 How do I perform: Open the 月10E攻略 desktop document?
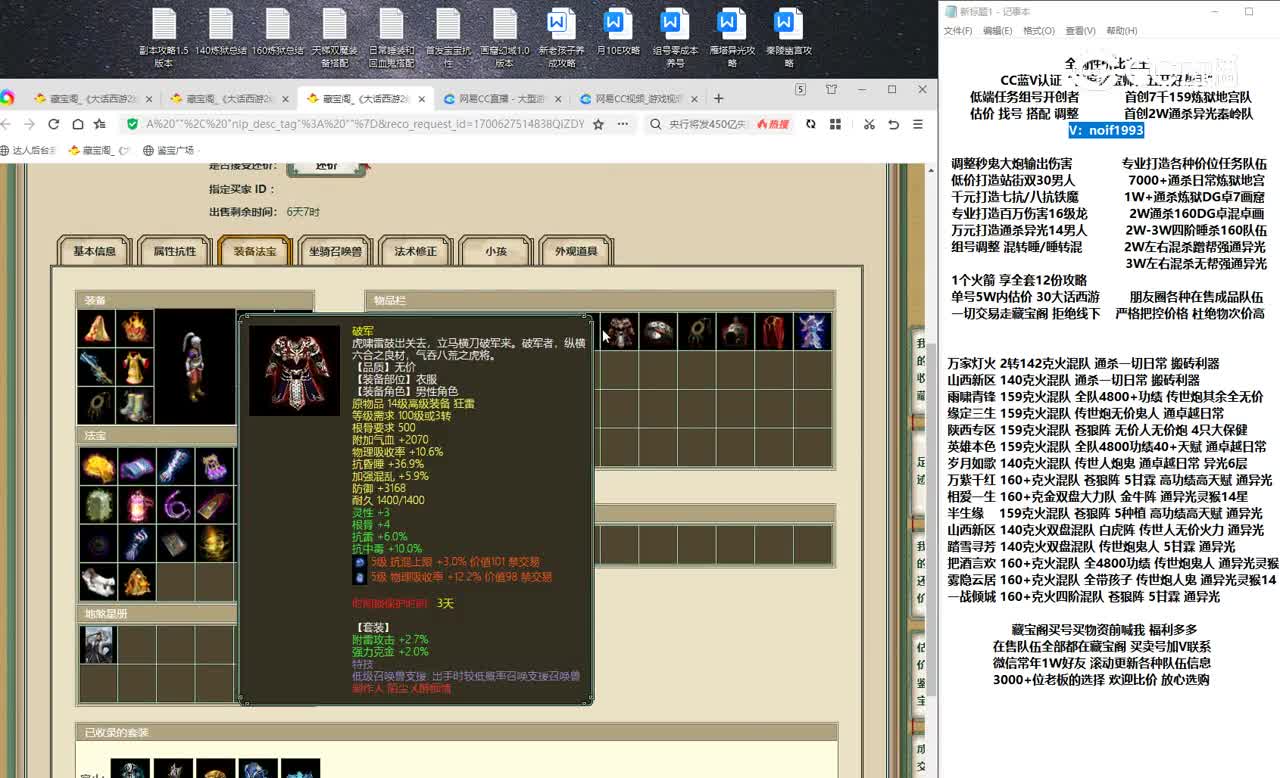[x=618, y=32]
